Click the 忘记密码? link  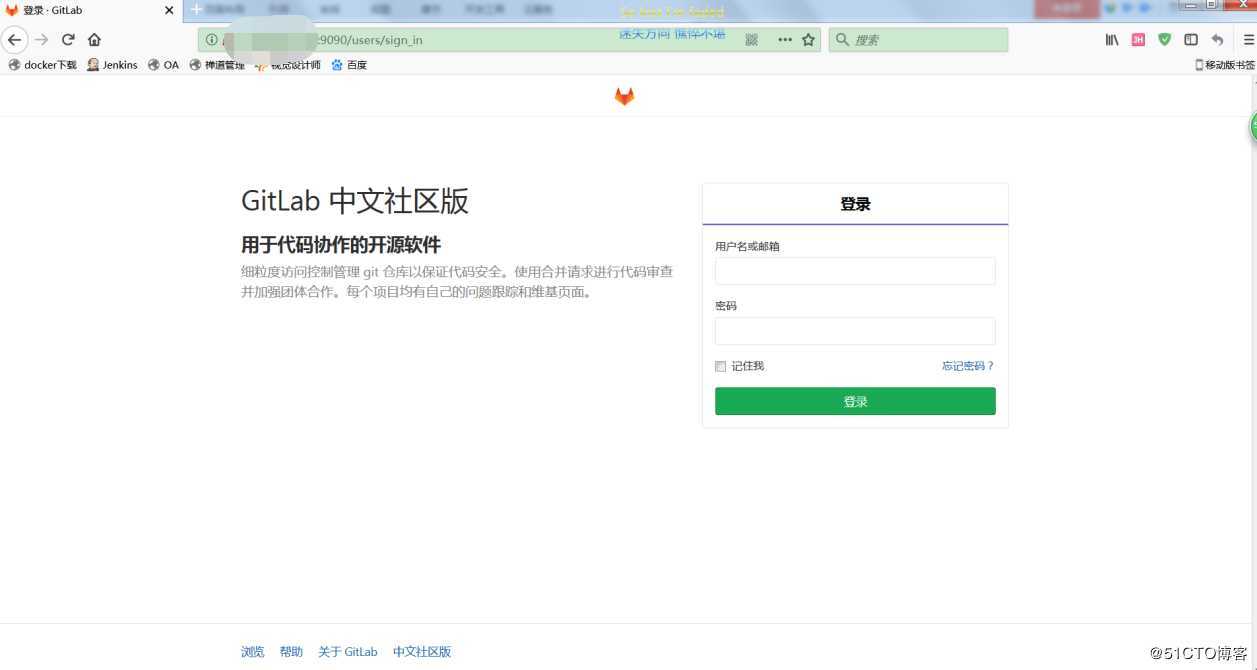click(x=968, y=366)
